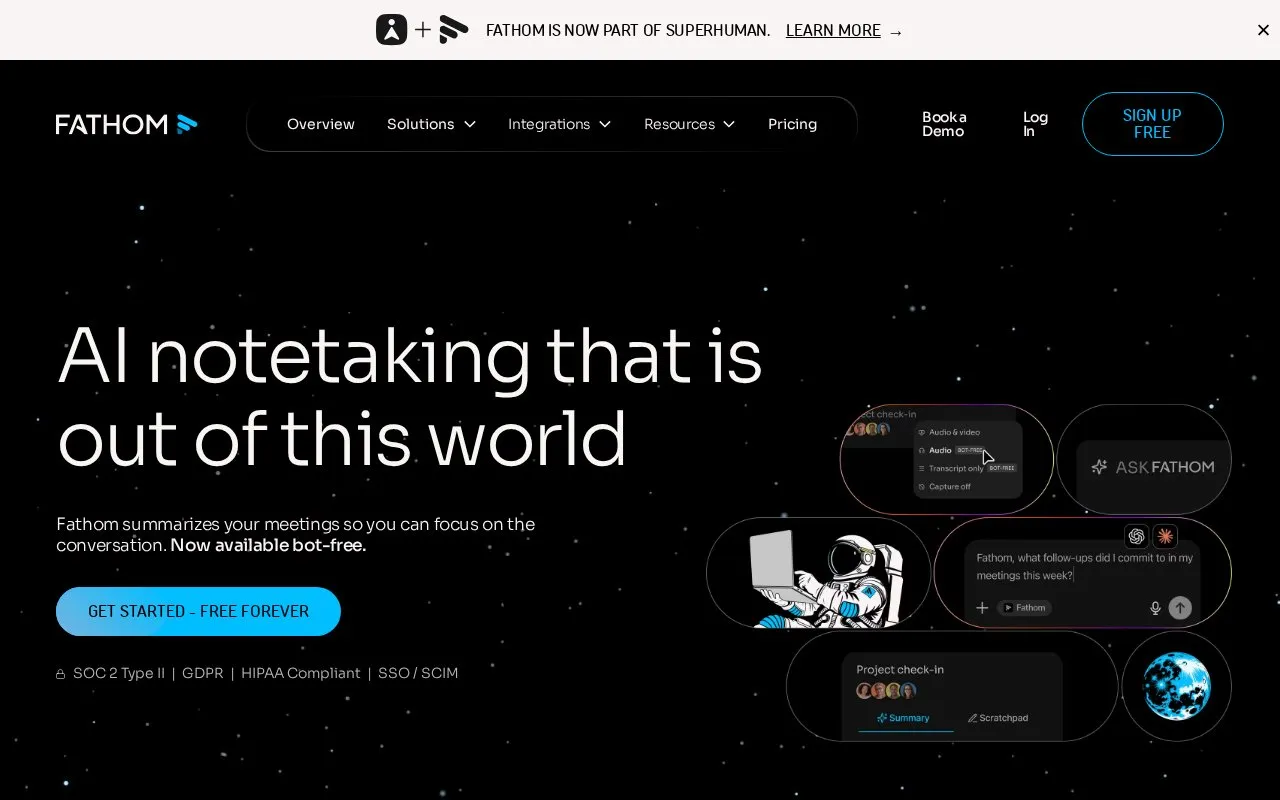Click the 'Now available bot-free.' text
This screenshot has height=800, width=1280.
[x=268, y=545]
